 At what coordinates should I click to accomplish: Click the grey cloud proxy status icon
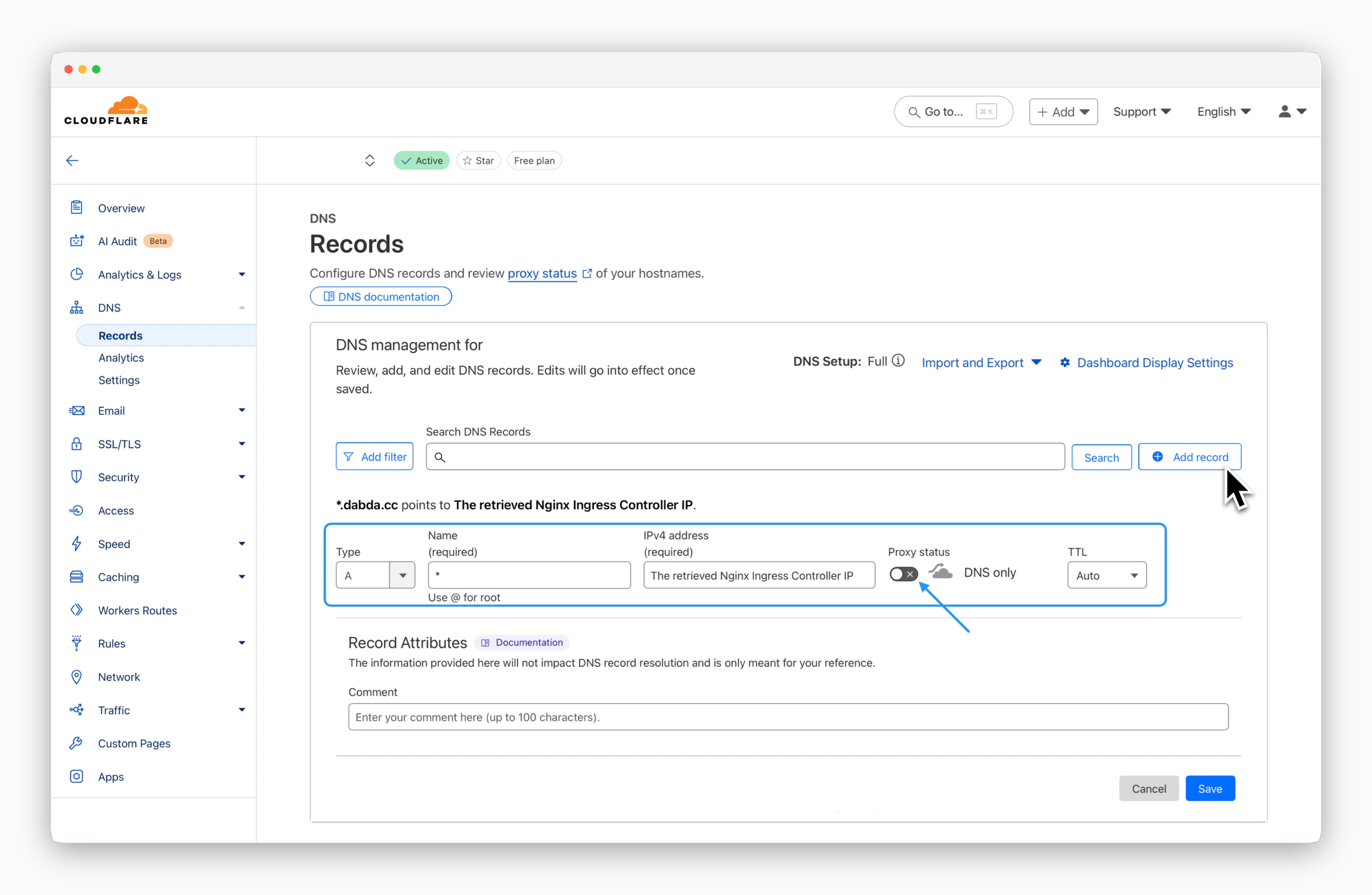pos(940,572)
